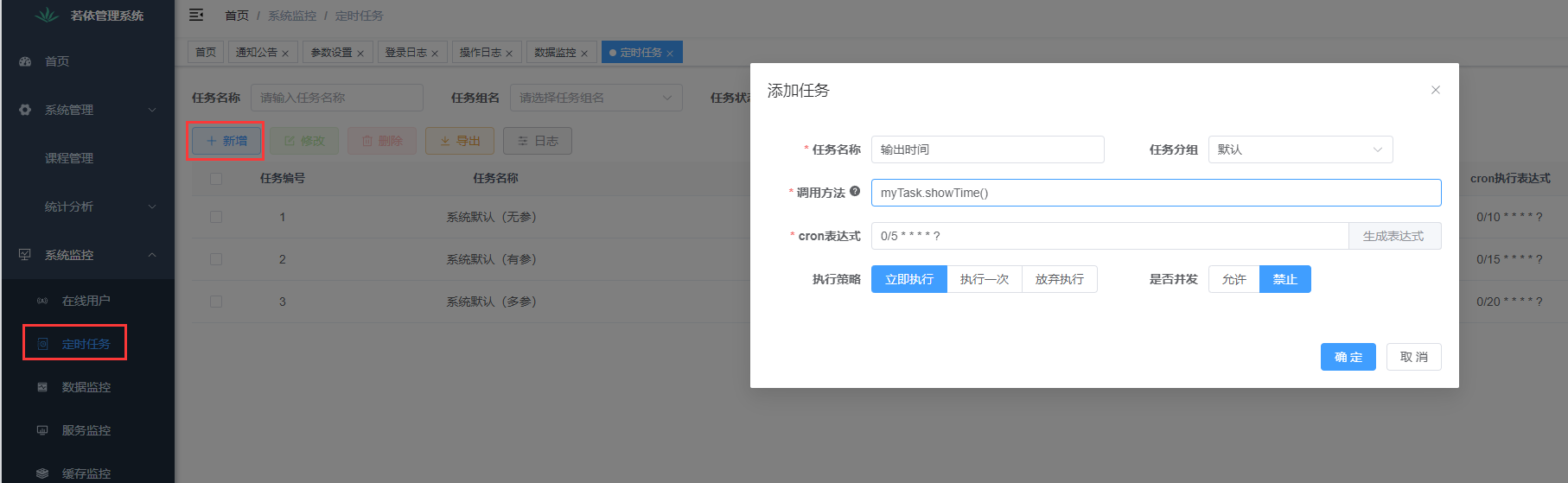The height and width of the screenshot is (483, 1568).
Task: Click the 系统管理 gear icon
Action: 25,110
